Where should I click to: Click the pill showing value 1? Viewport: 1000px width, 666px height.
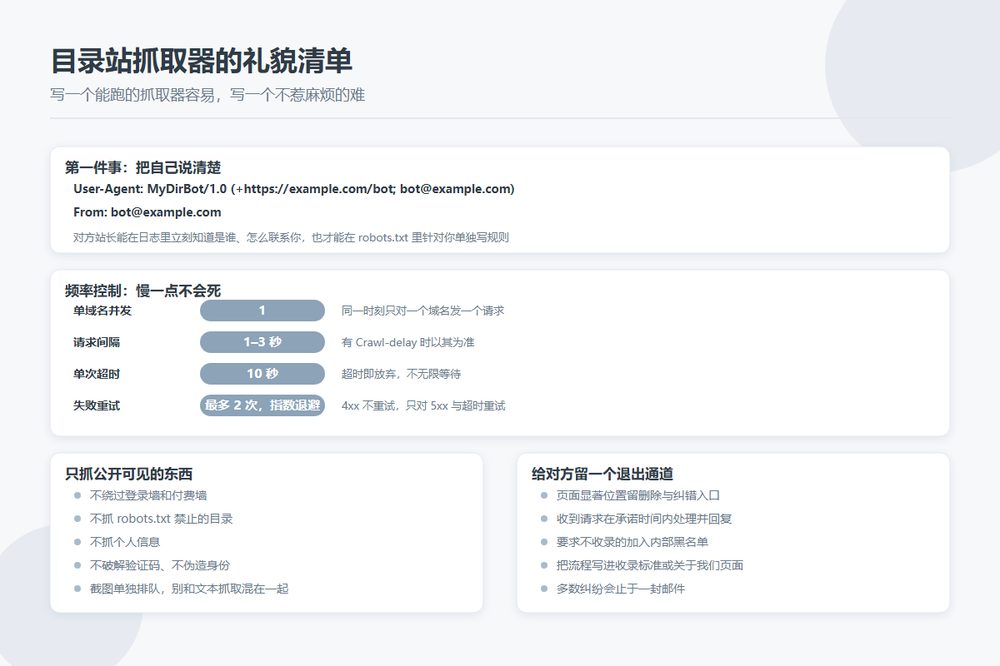click(262, 311)
